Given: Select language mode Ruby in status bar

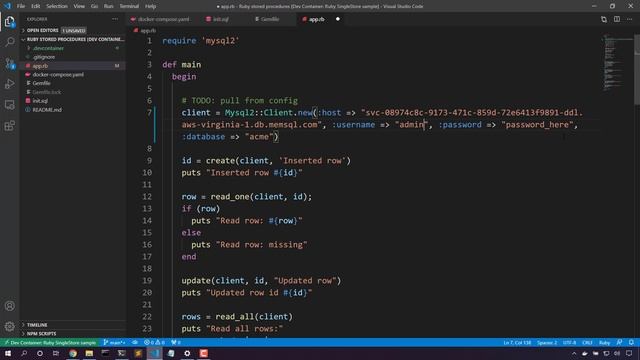Looking at the screenshot, I should 604,342.
